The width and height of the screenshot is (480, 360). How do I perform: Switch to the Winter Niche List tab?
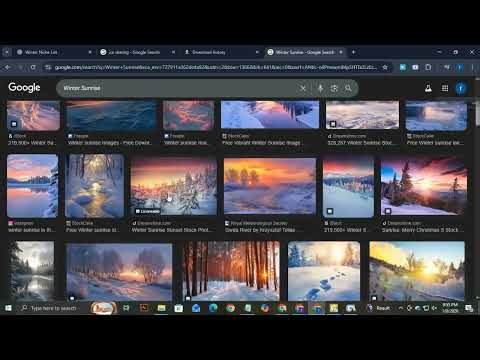[x=53, y=52]
